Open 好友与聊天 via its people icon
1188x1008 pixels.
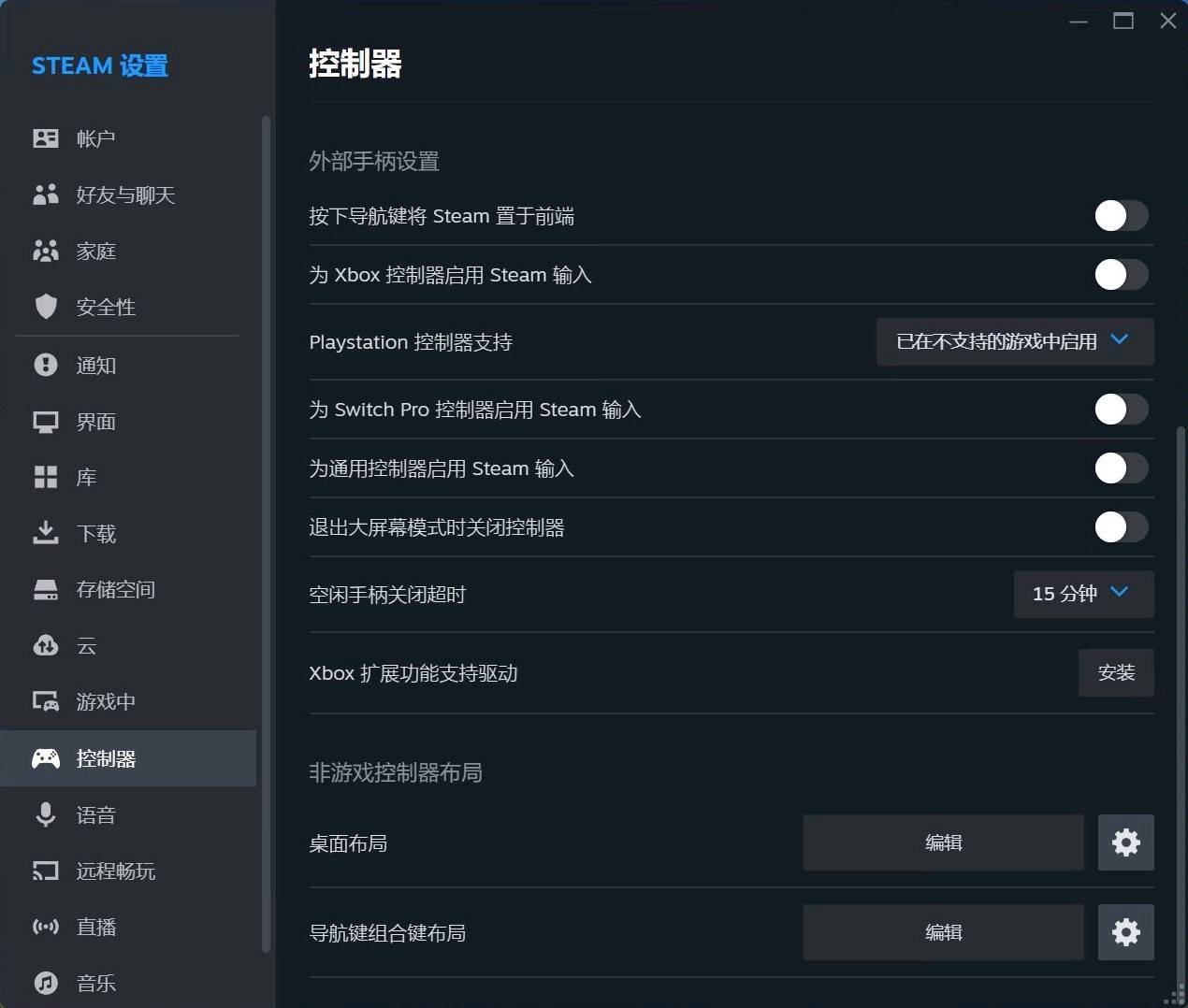click(x=46, y=194)
